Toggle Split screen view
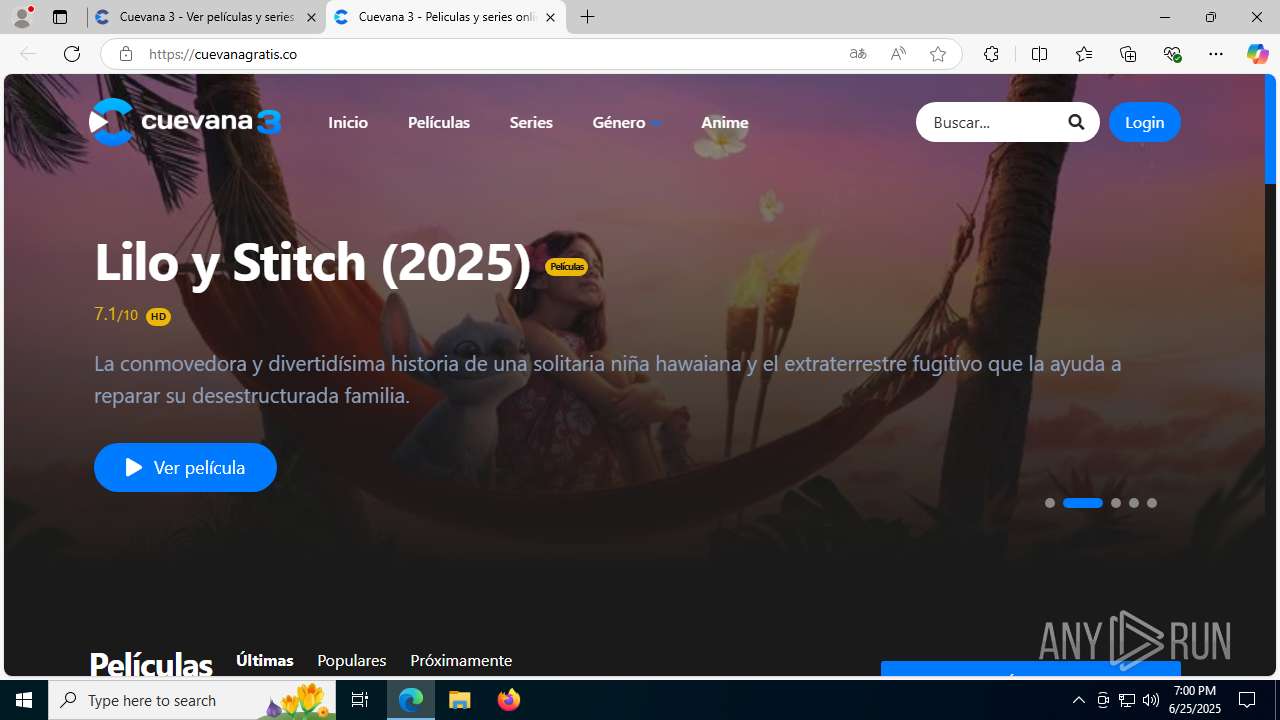 click(x=1039, y=54)
